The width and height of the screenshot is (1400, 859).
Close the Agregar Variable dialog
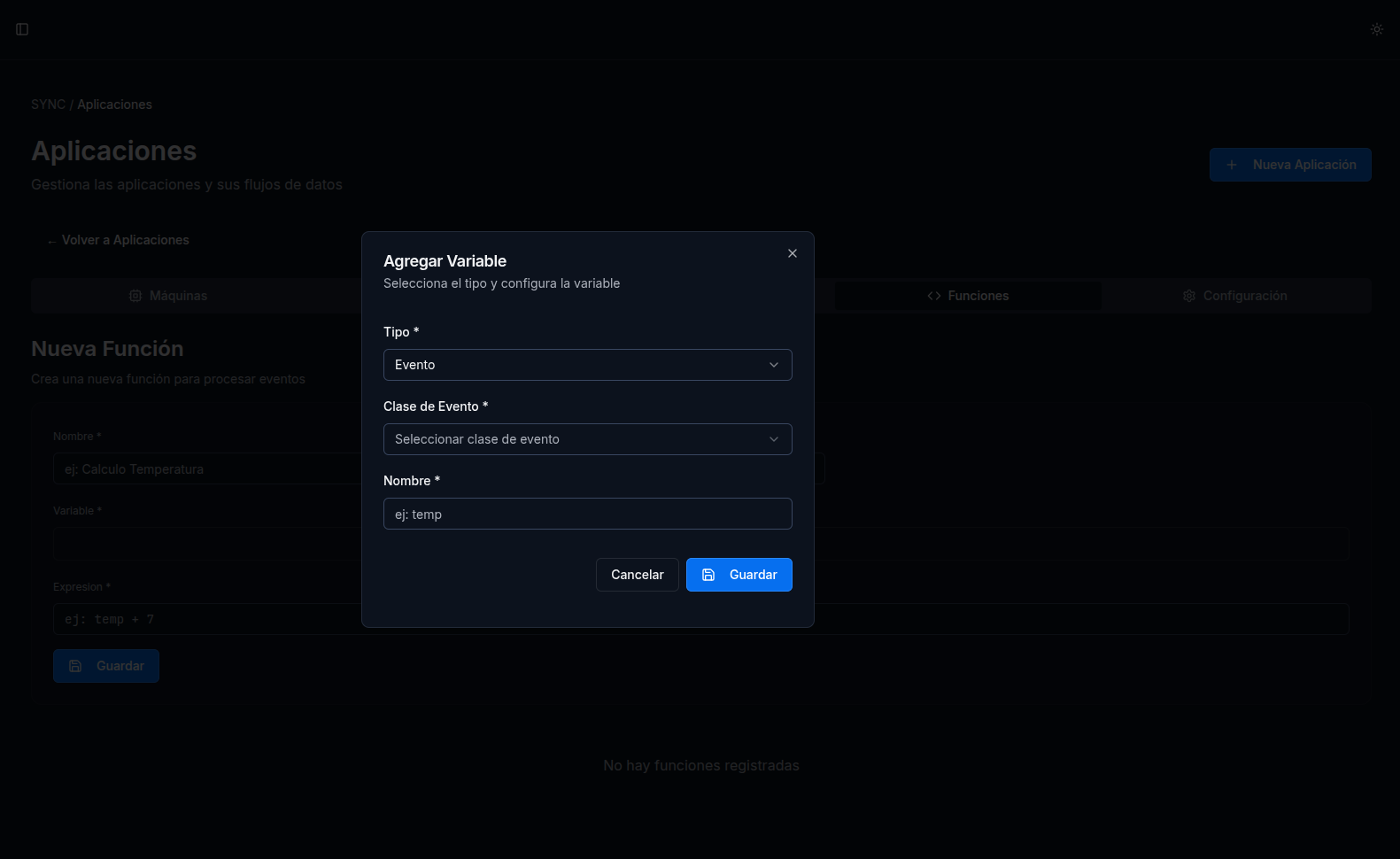click(793, 253)
